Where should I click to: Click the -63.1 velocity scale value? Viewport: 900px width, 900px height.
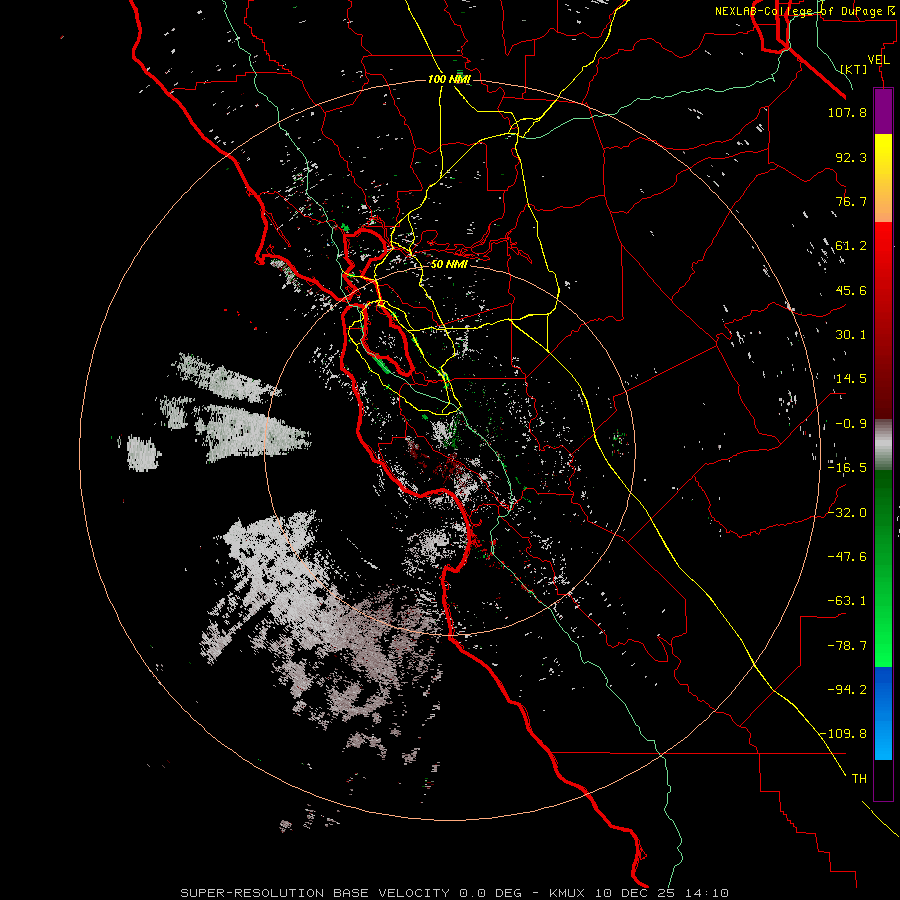point(847,601)
